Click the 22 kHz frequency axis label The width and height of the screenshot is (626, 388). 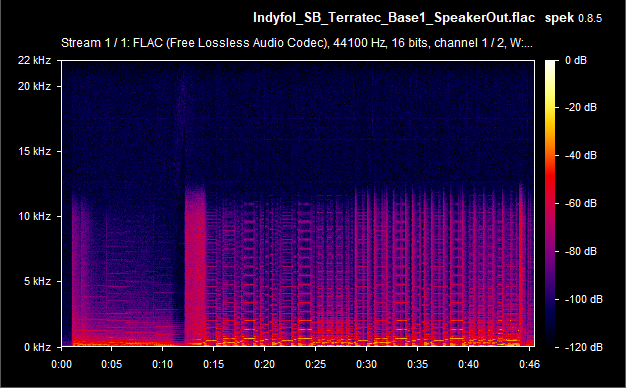pyautogui.click(x=34, y=60)
